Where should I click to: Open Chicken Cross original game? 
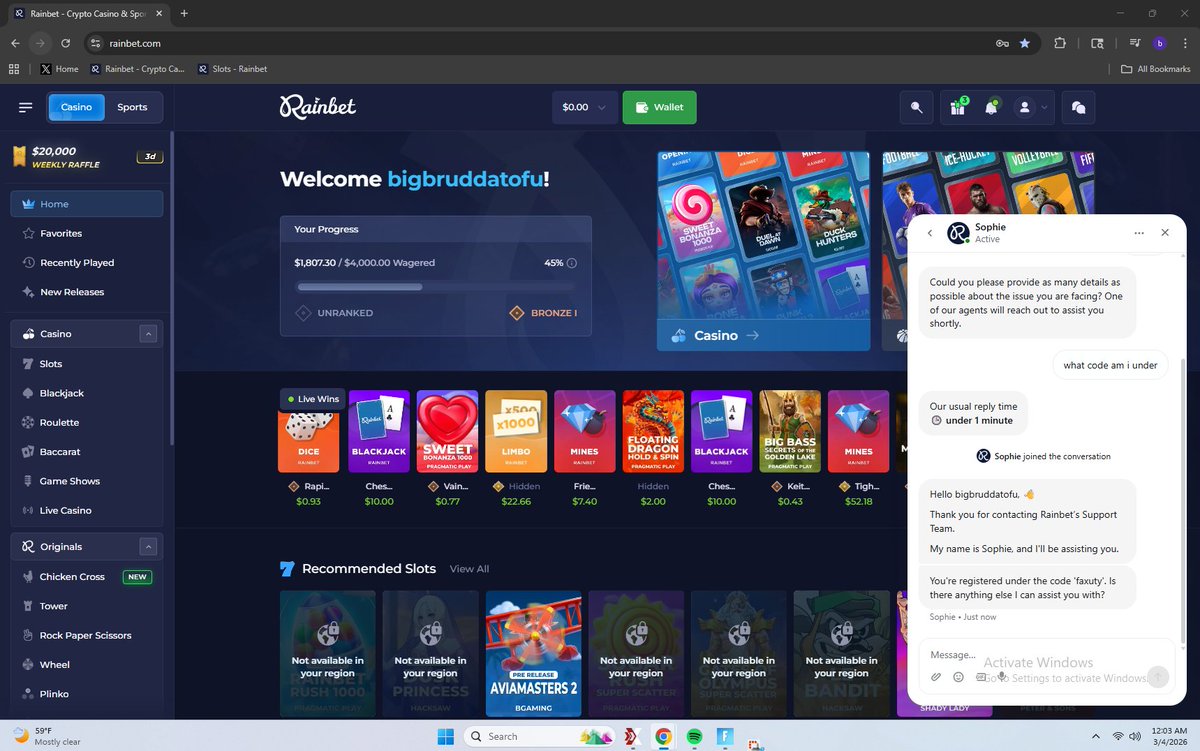(87, 577)
